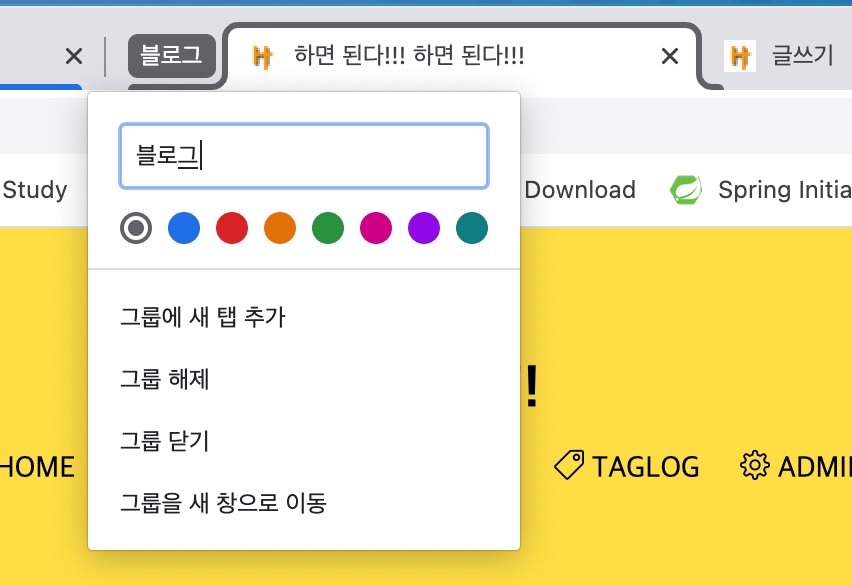Choose the green group color
Viewport: 852px width, 586px height.
pos(328,228)
